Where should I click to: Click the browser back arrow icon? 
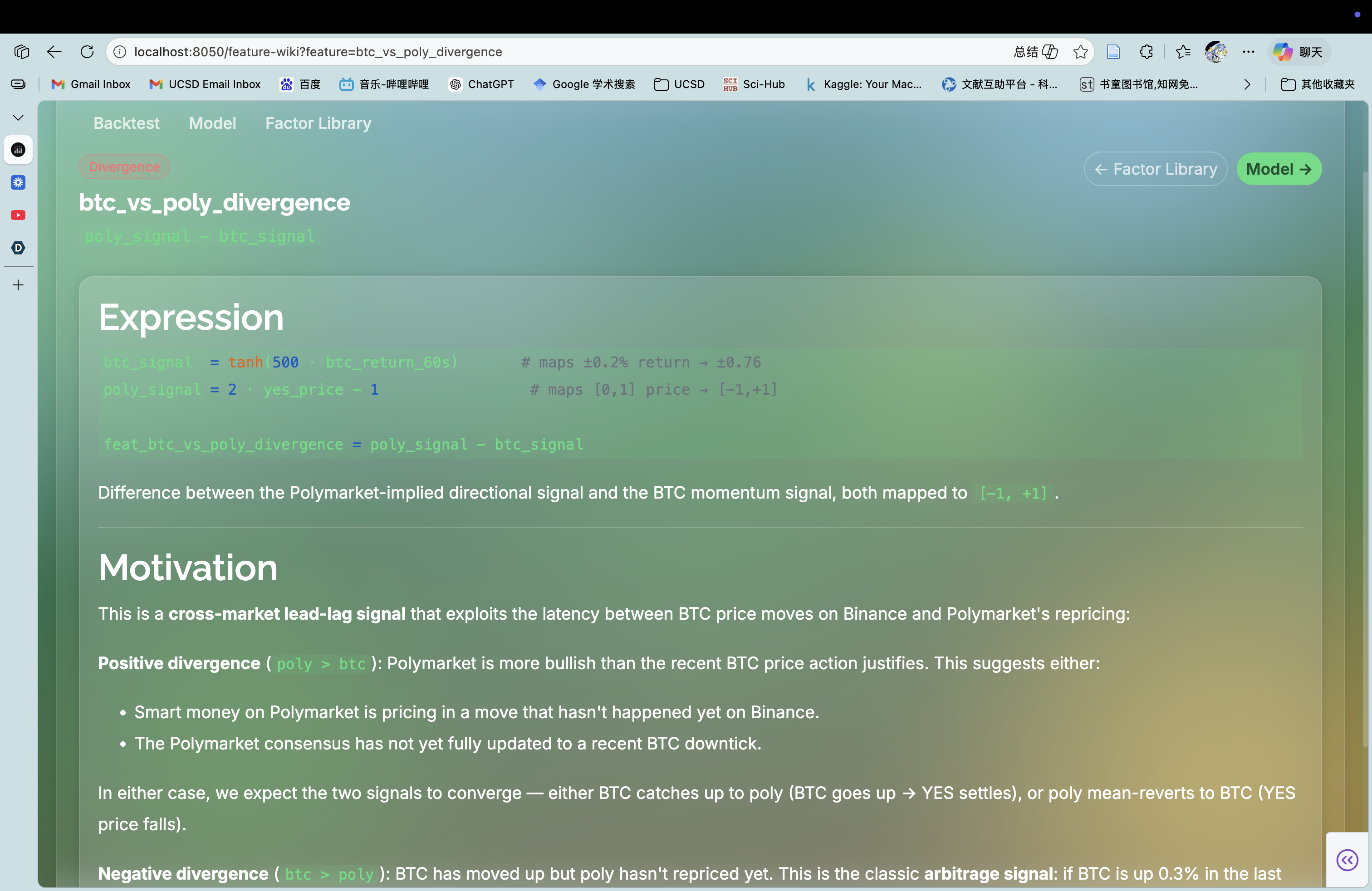(54, 52)
